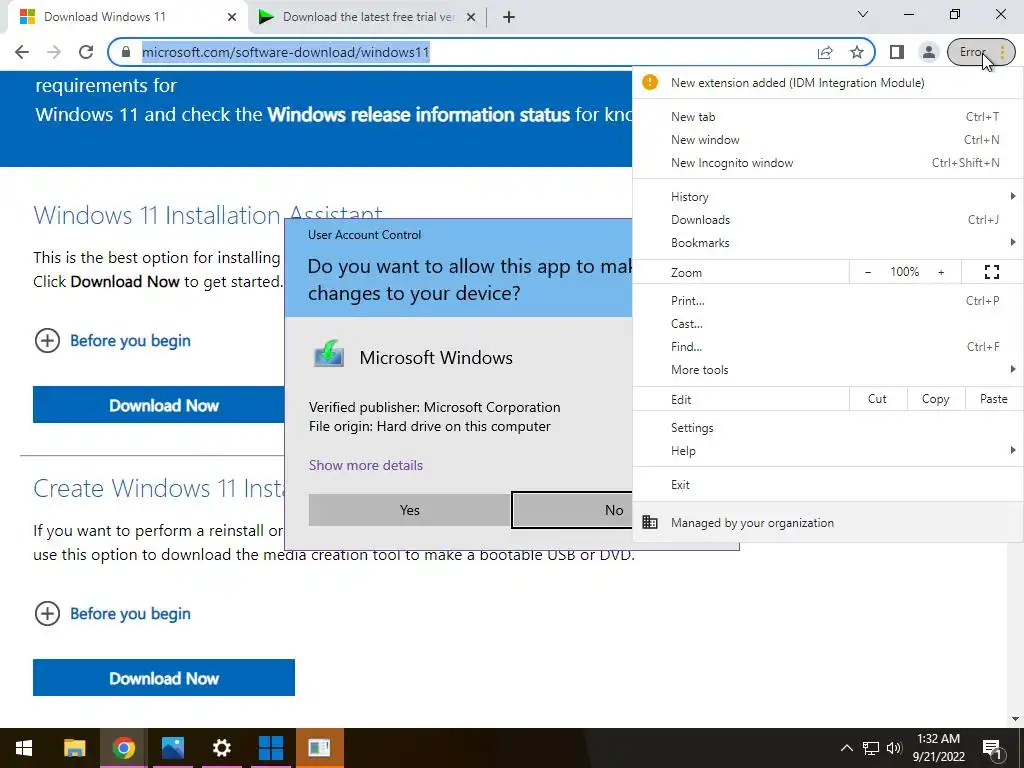Click the orange taskbar app icon
Screen dimensions: 1024x768
coord(319,748)
